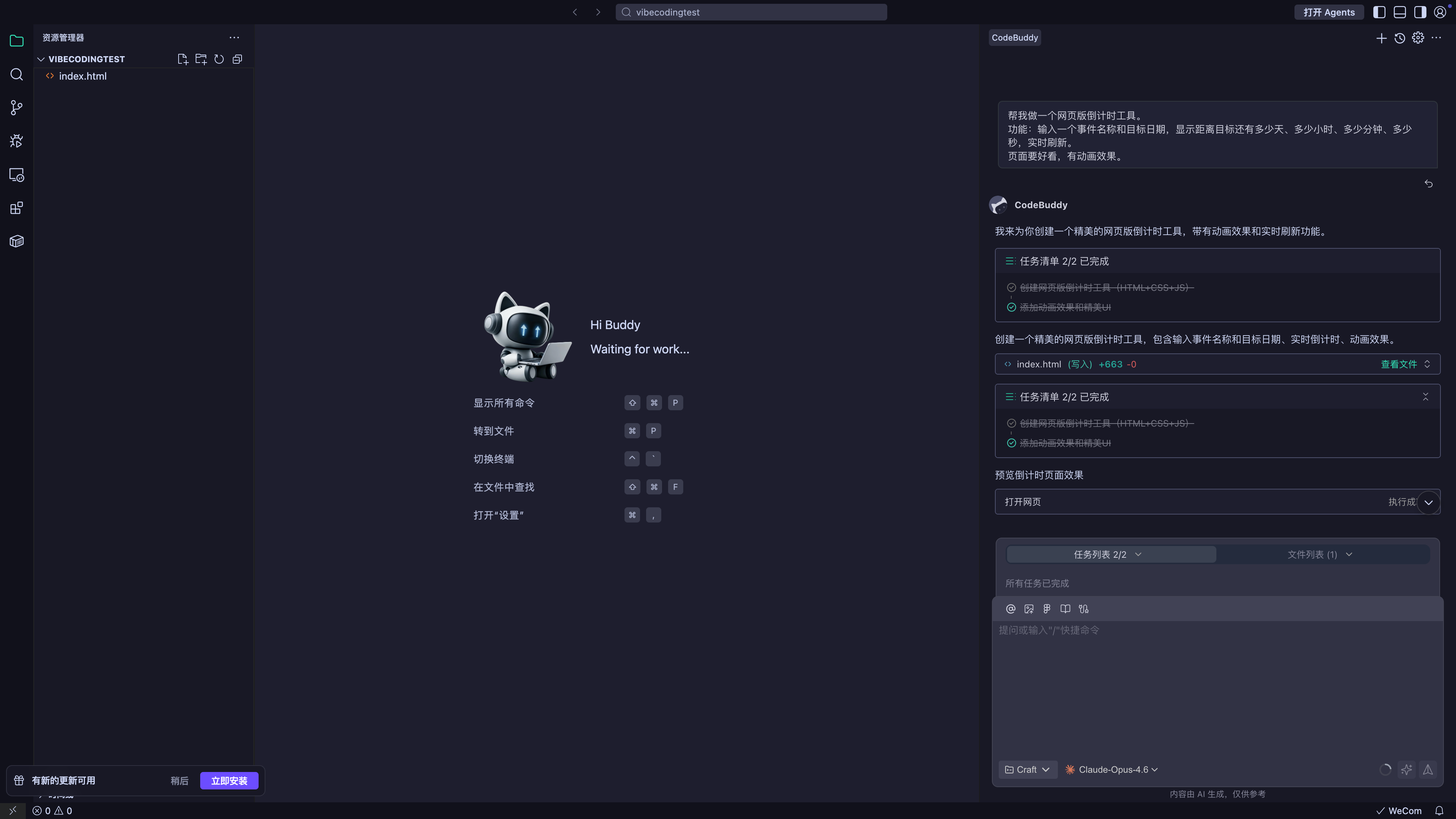Image resolution: width=1456 pixels, height=819 pixels.
Task: Open the Extensions view
Action: (x=16, y=208)
